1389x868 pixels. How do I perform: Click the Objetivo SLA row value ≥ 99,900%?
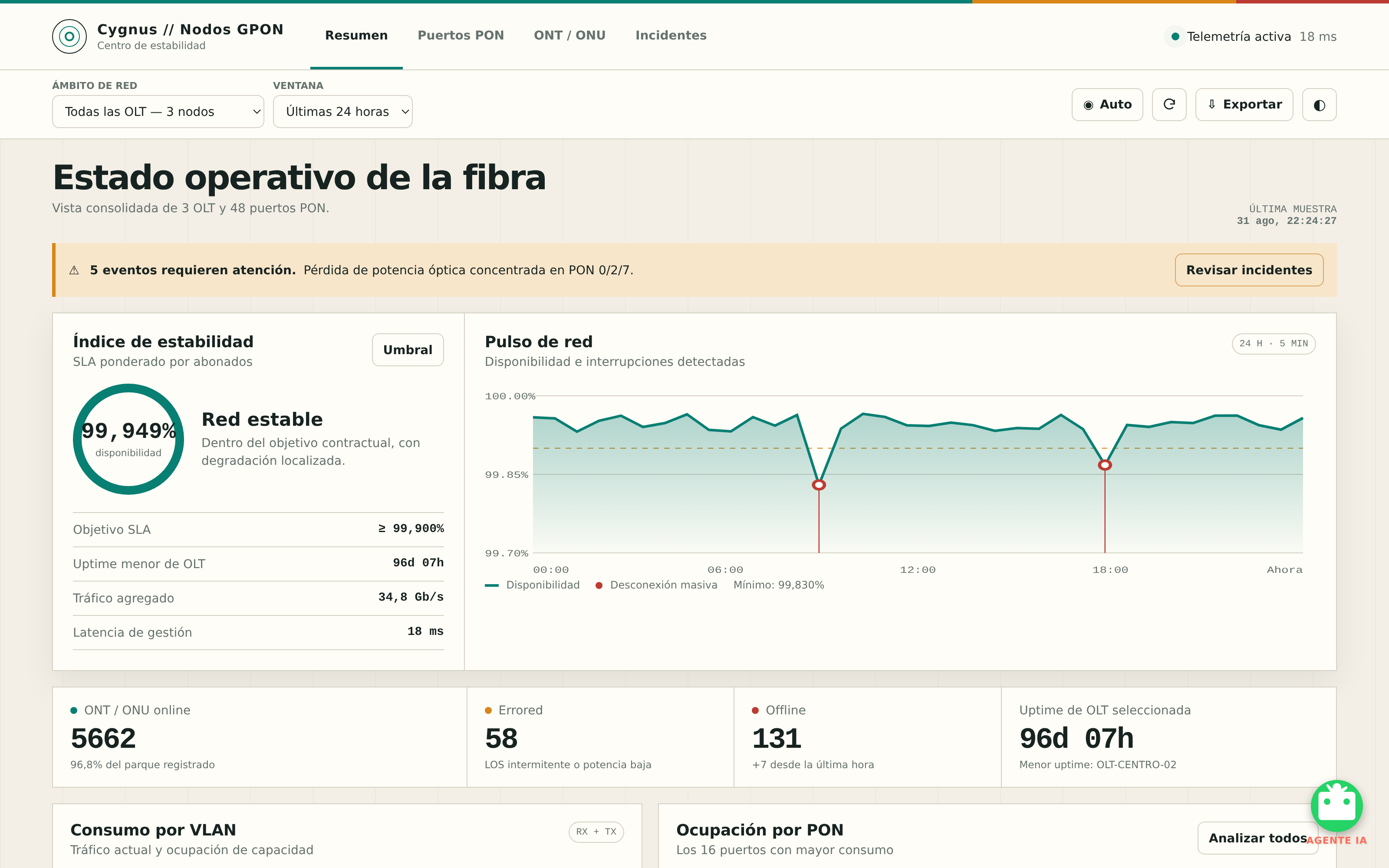(x=411, y=529)
